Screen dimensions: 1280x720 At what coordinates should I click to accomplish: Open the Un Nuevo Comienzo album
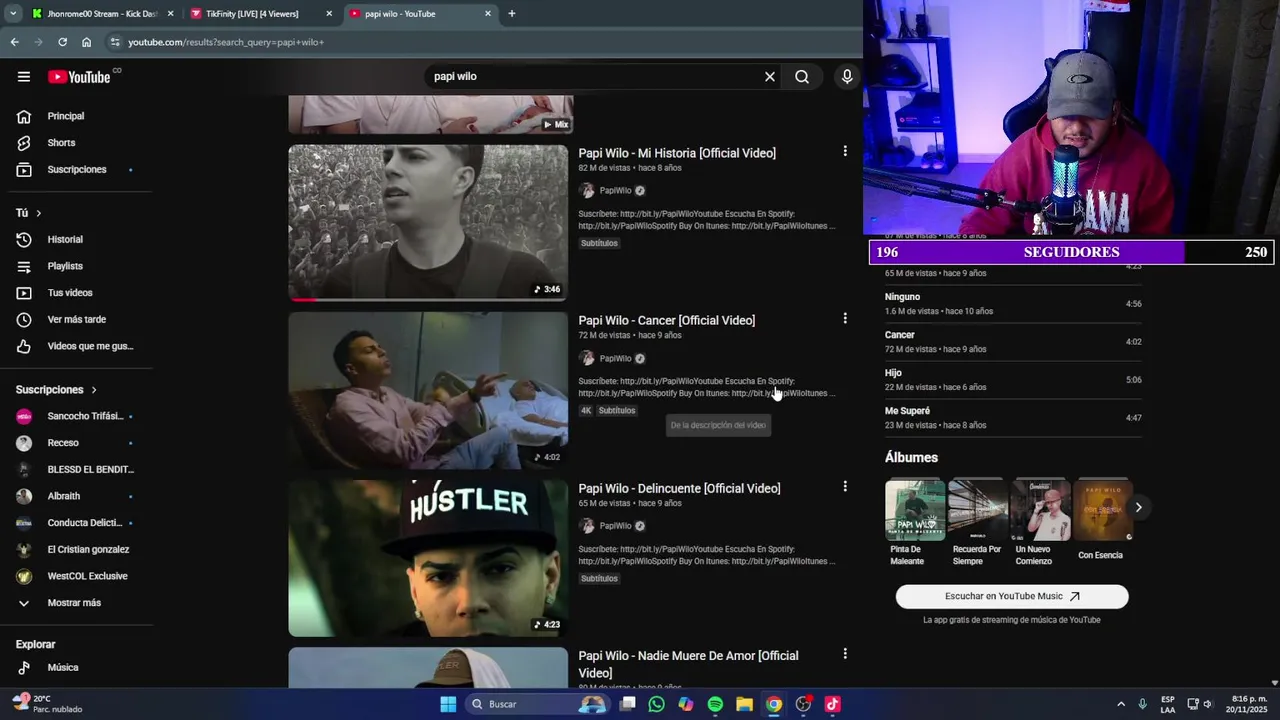(x=1040, y=523)
